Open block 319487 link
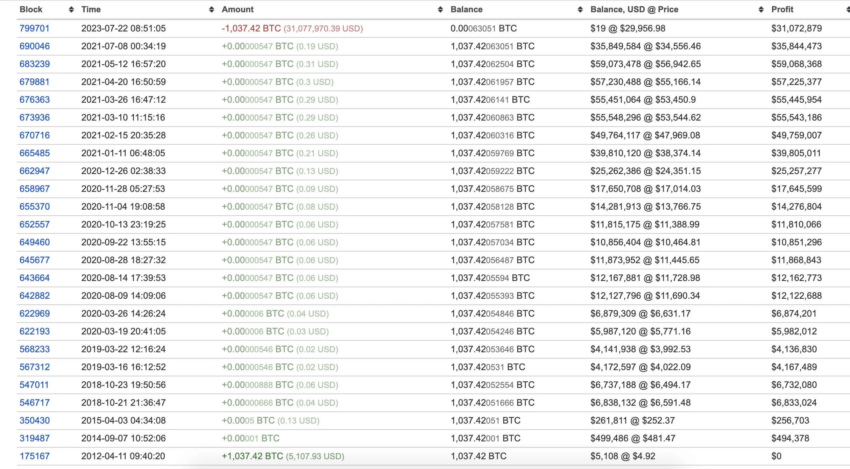Viewport: 850px width, 469px height. tap(34, 438)
